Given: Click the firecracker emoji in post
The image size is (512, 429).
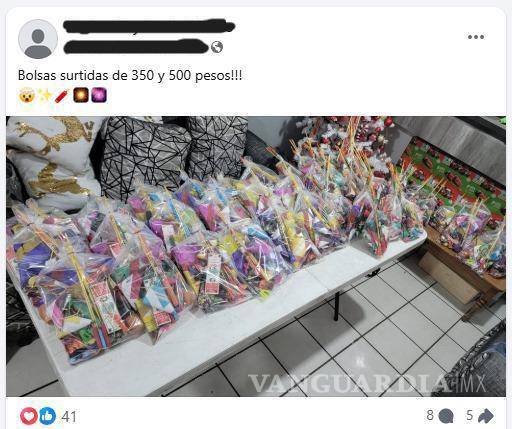Looking at the screenshot, I should [62, 96].
